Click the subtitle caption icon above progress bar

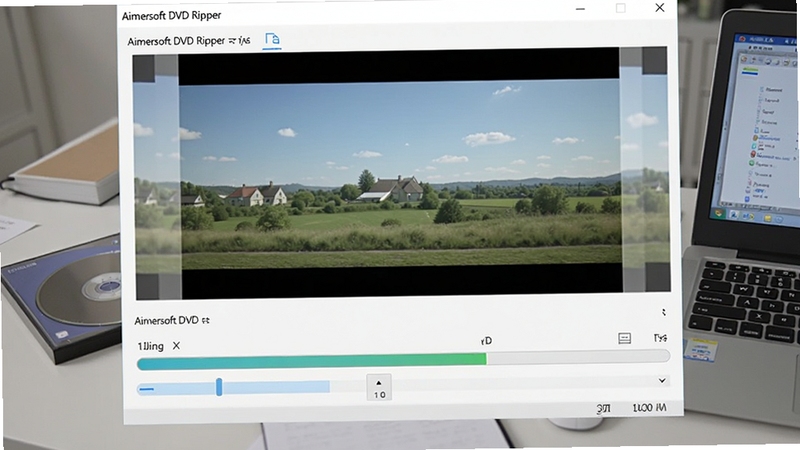point(624,338)
